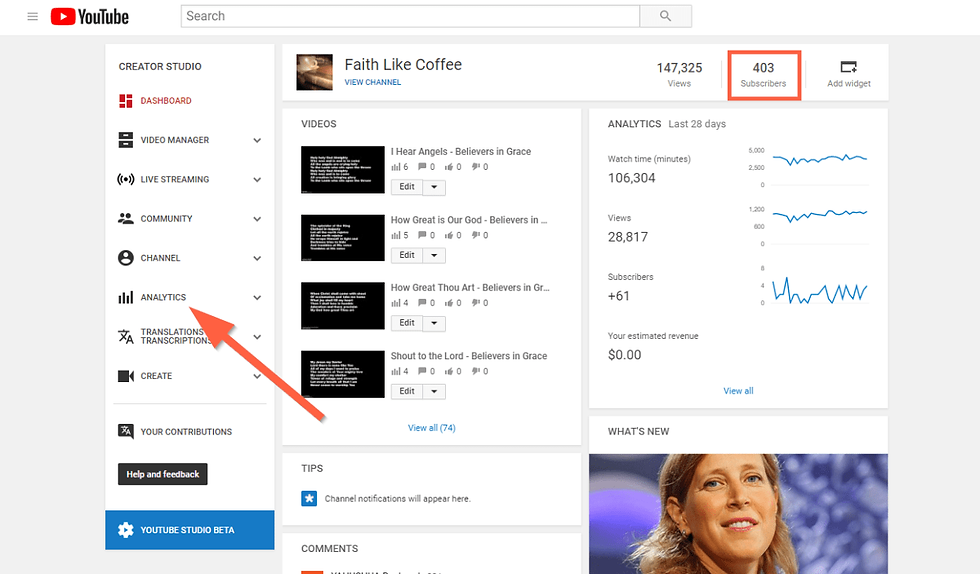
Task: Open Dashboard in Creator Studio
Action: tap(166, 101)
